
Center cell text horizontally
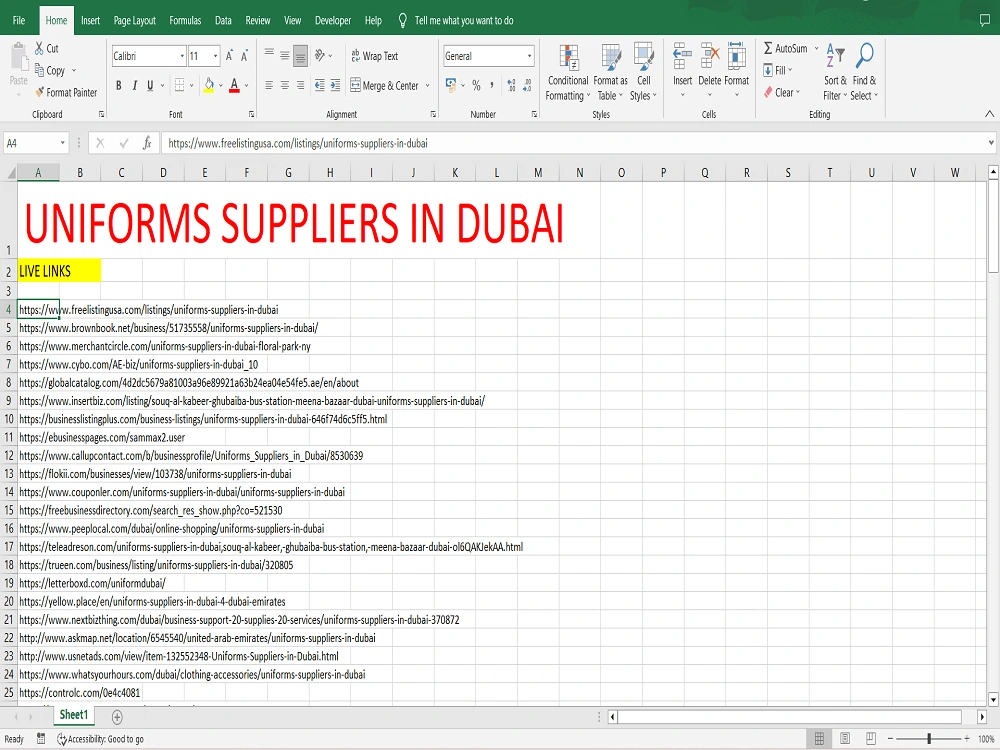click(x=284, y=85)
